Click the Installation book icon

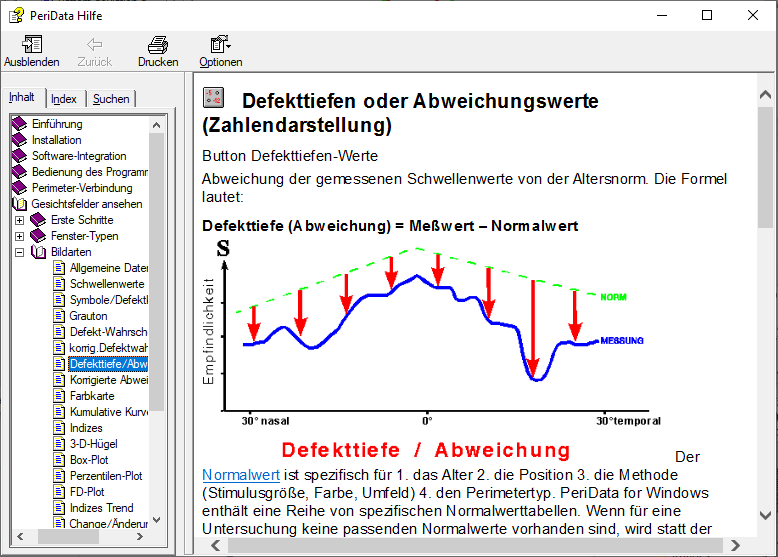pos(19,140)
